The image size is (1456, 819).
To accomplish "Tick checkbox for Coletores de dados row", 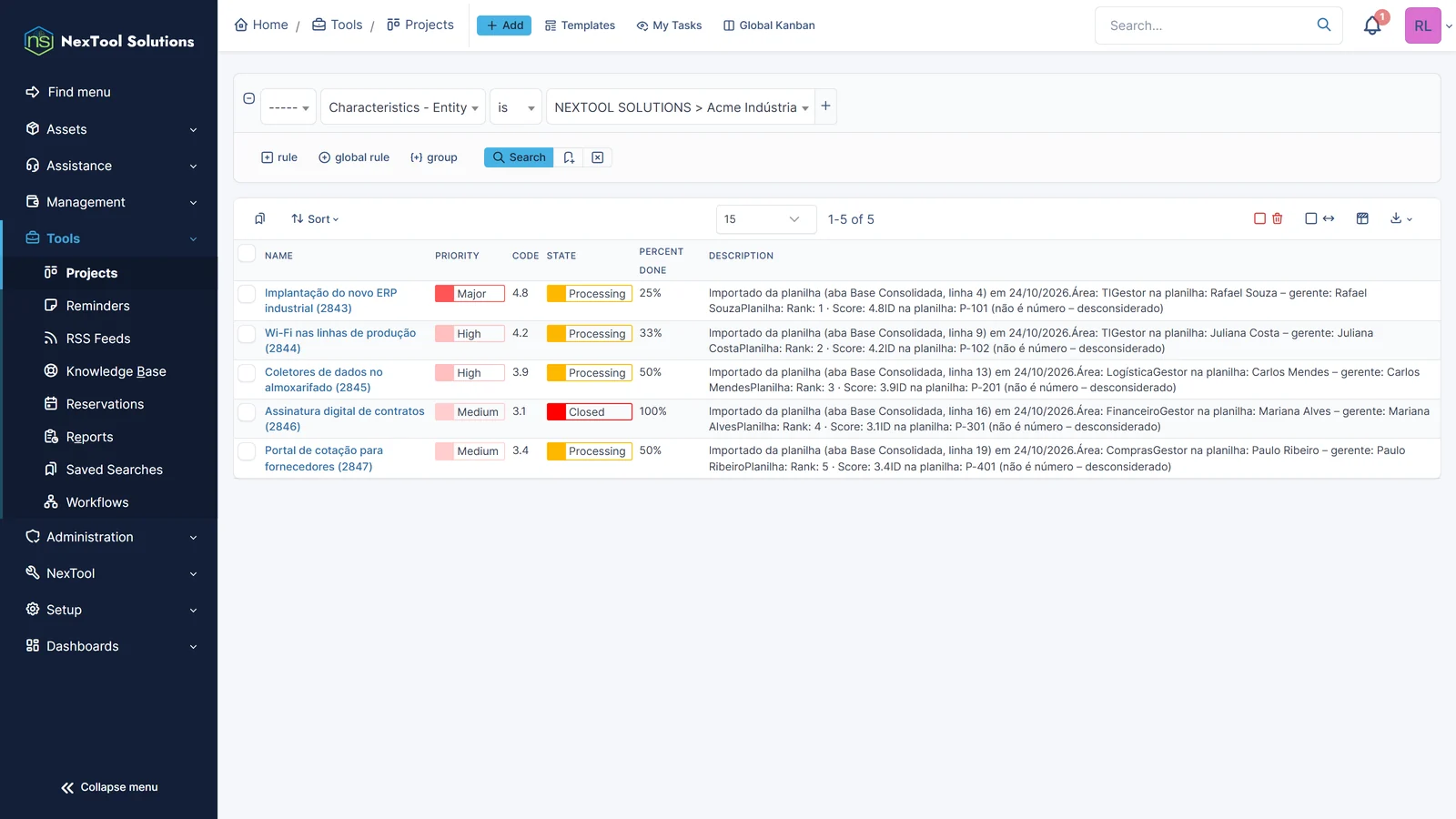I will coord(247,372).
